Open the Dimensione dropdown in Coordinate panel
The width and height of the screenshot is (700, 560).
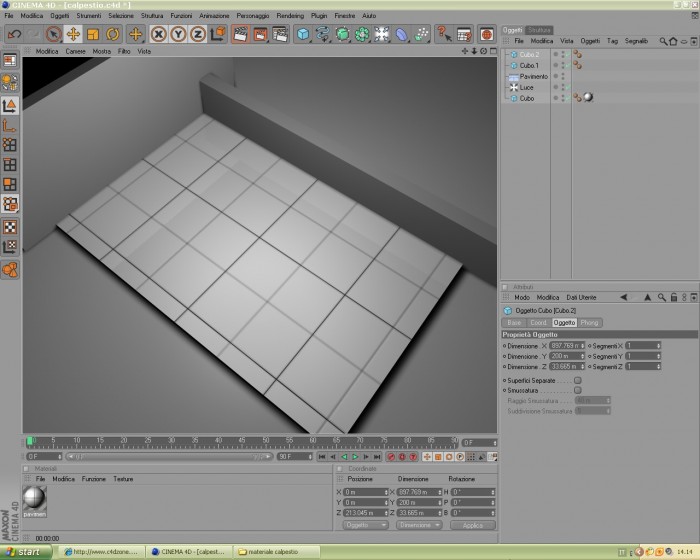point(419,525)
